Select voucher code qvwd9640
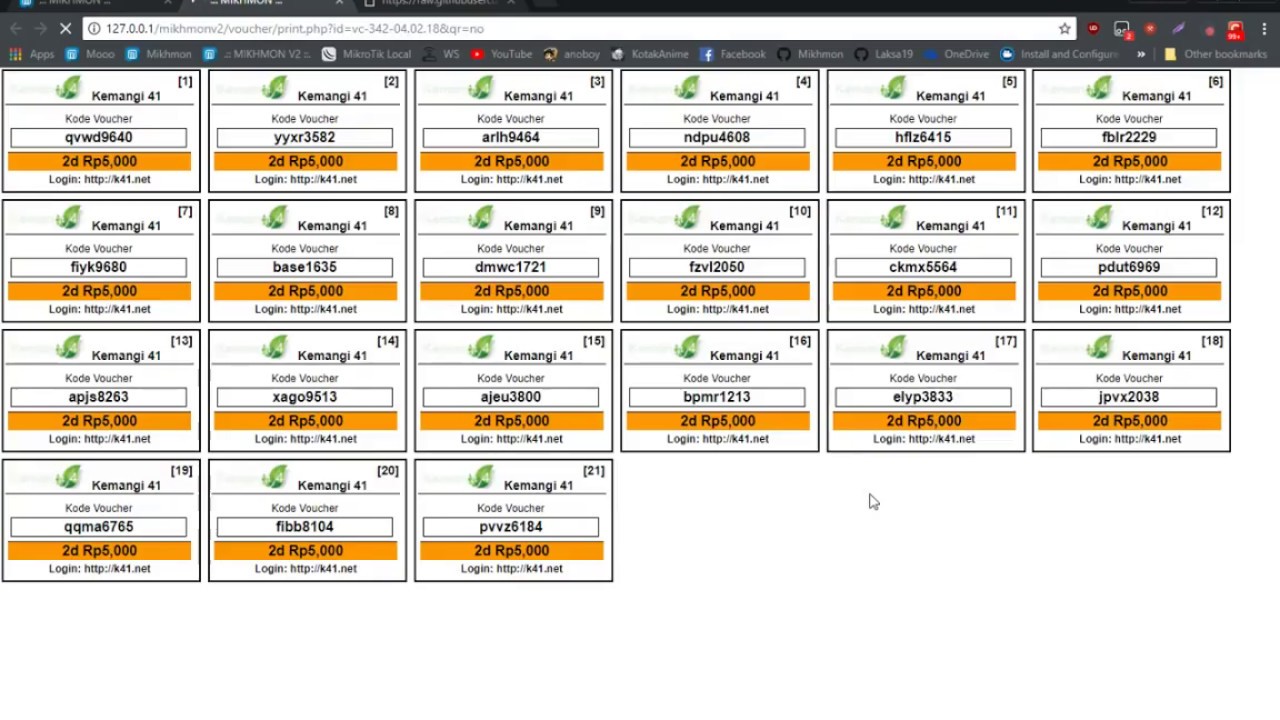The height and width of the screenshot is (720, 1280). coord(99,138)
